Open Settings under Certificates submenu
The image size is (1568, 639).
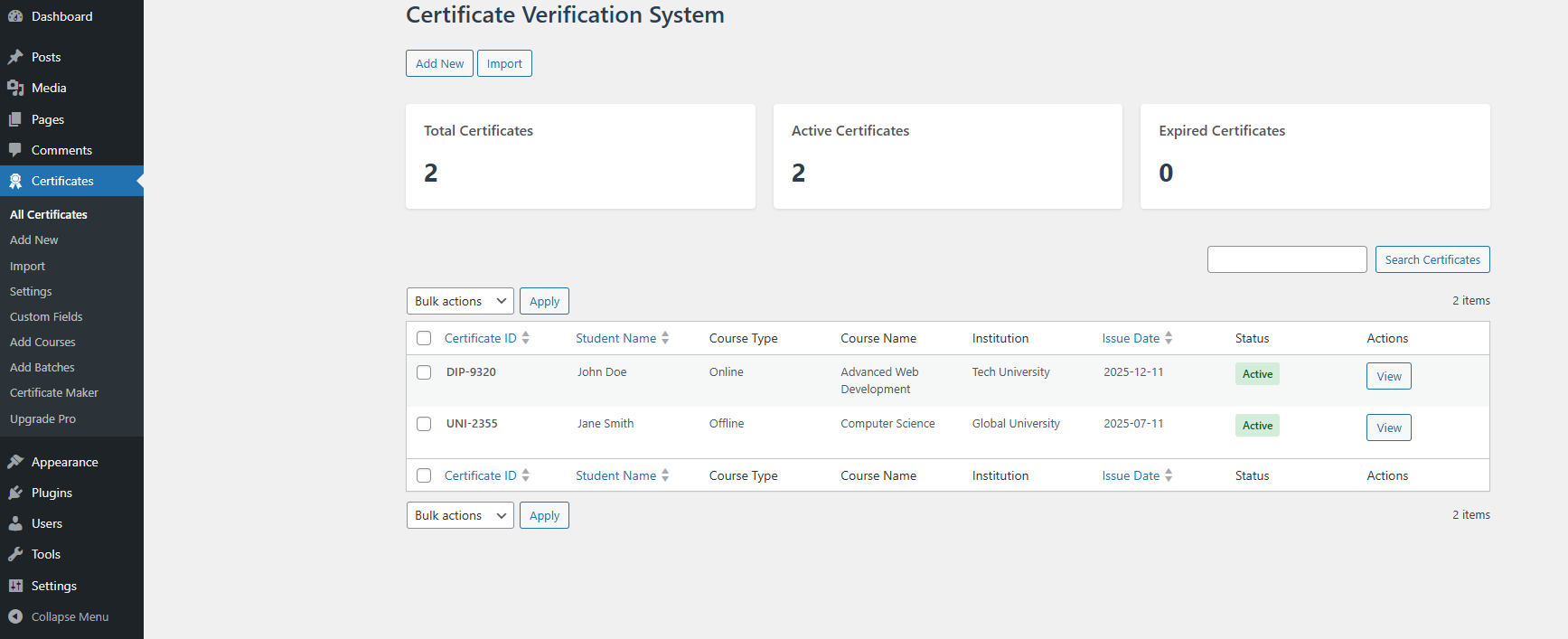tap(31, 291)
